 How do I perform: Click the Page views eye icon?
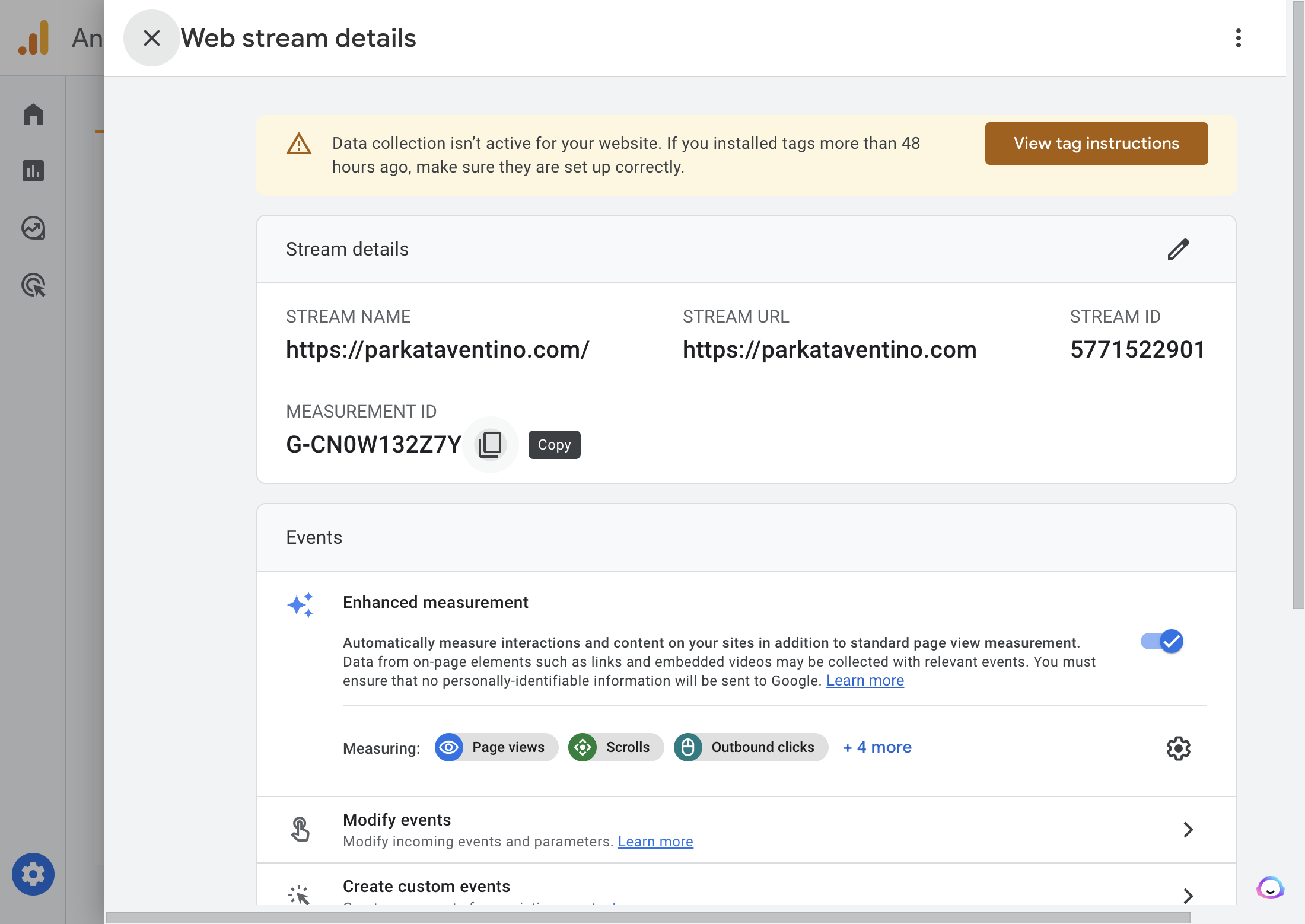pyautogui.click(x=449, y=747)
